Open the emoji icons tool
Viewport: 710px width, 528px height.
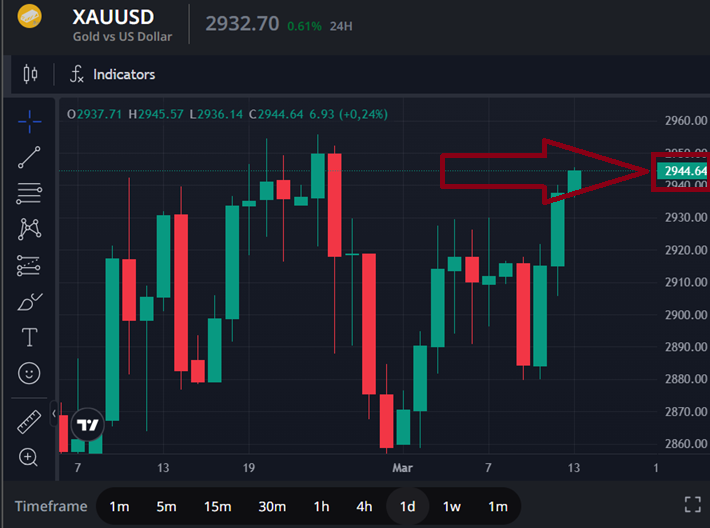[x=29, y=374]
